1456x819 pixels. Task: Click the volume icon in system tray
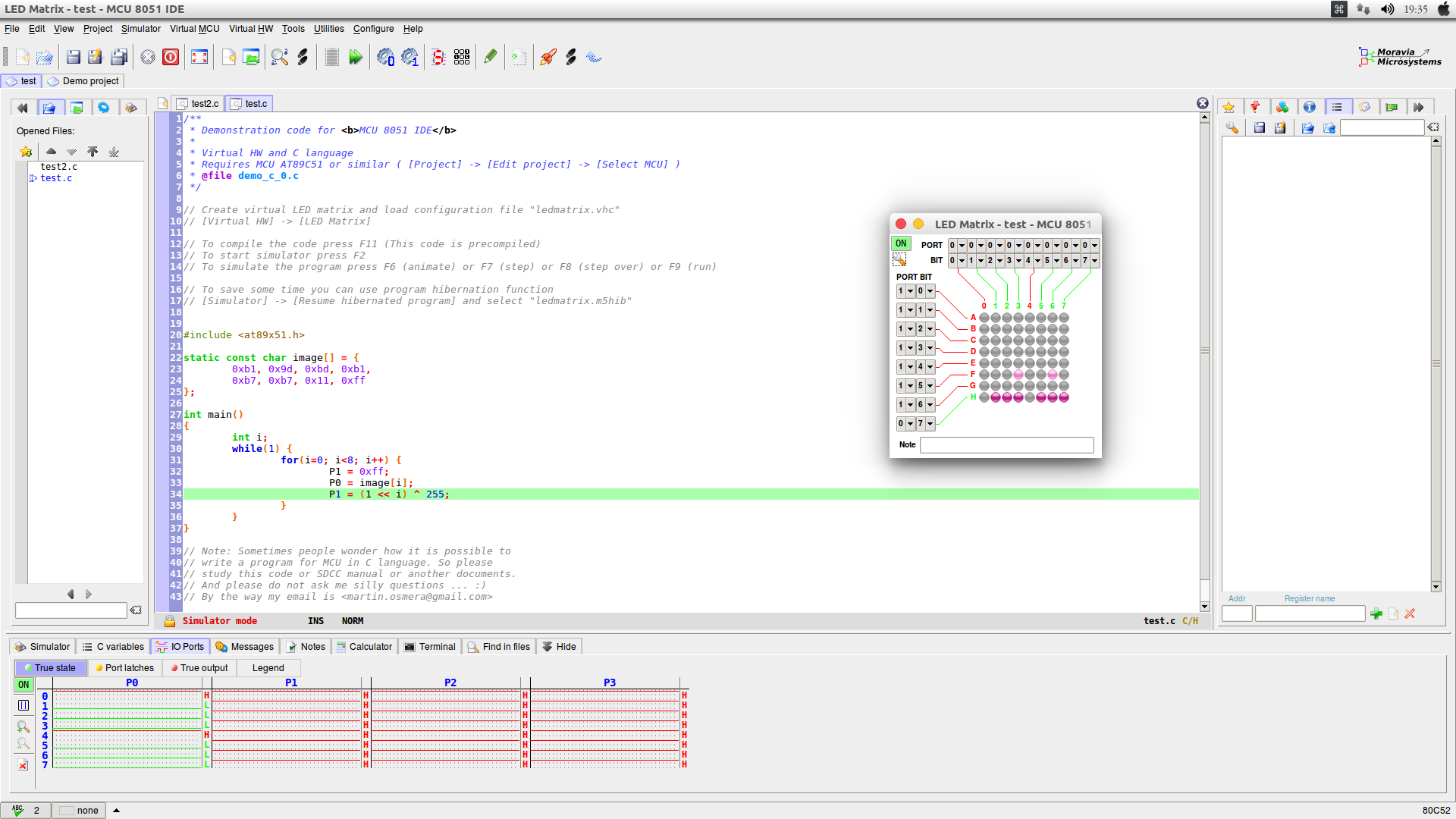coord(1387,9)
